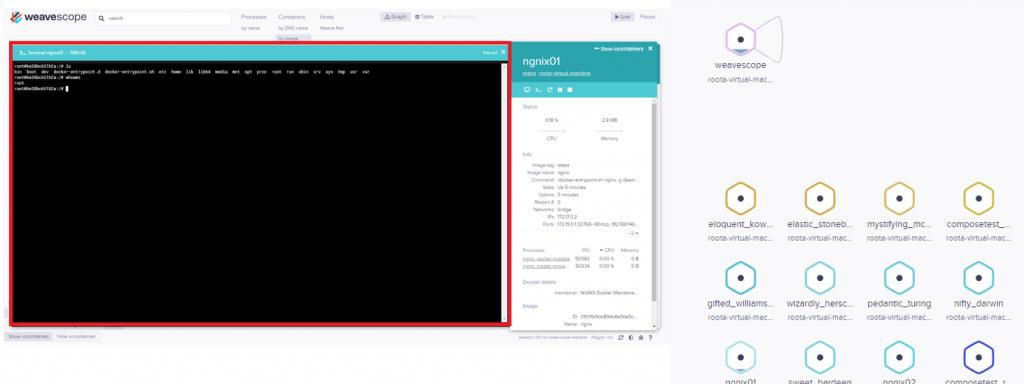Stop the ngnix01 container with stop icon
1024x384 pixels.
pyautogui.click(x=570, y=89)
